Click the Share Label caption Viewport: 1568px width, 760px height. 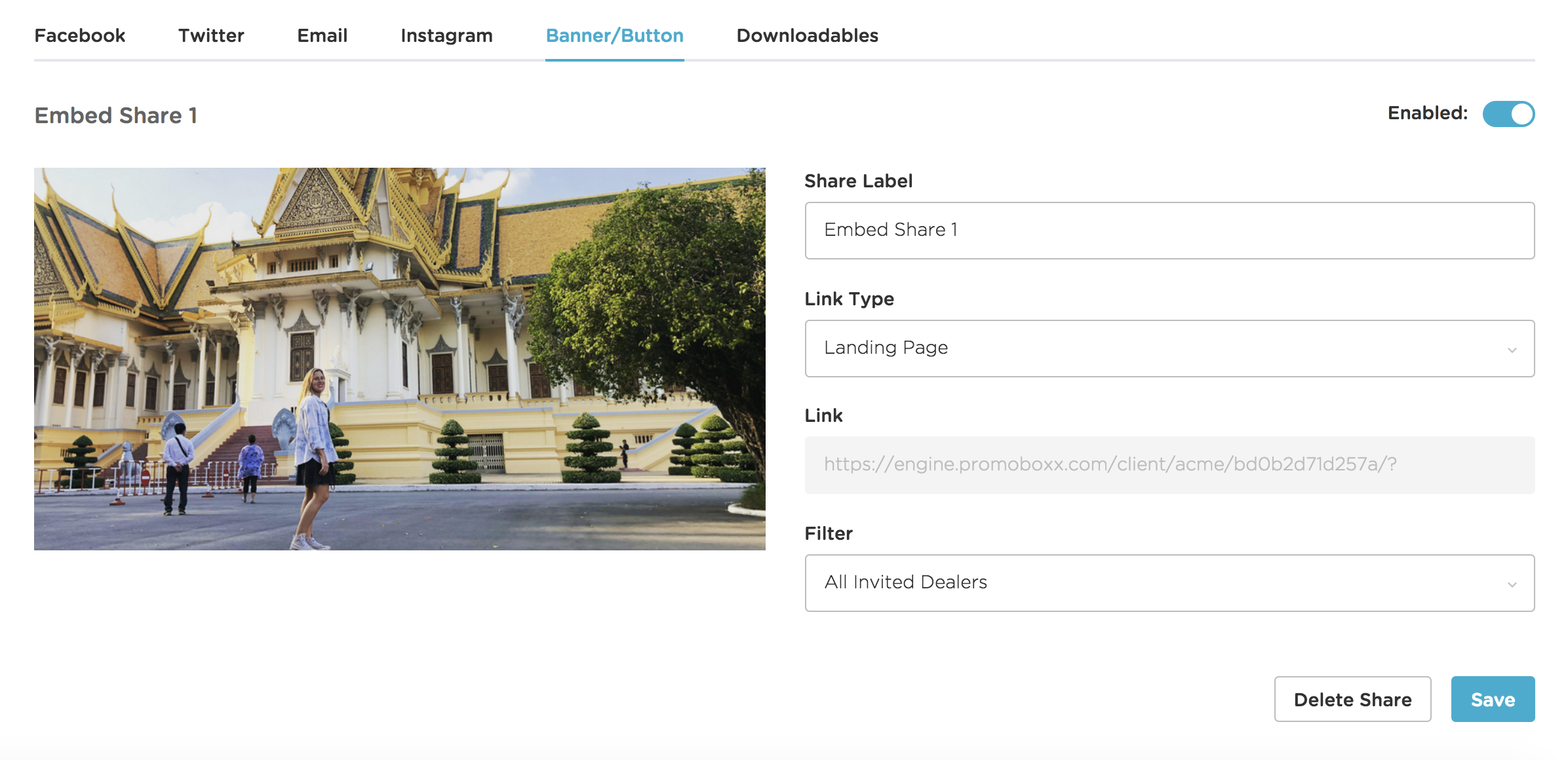(x=858, y=181)
